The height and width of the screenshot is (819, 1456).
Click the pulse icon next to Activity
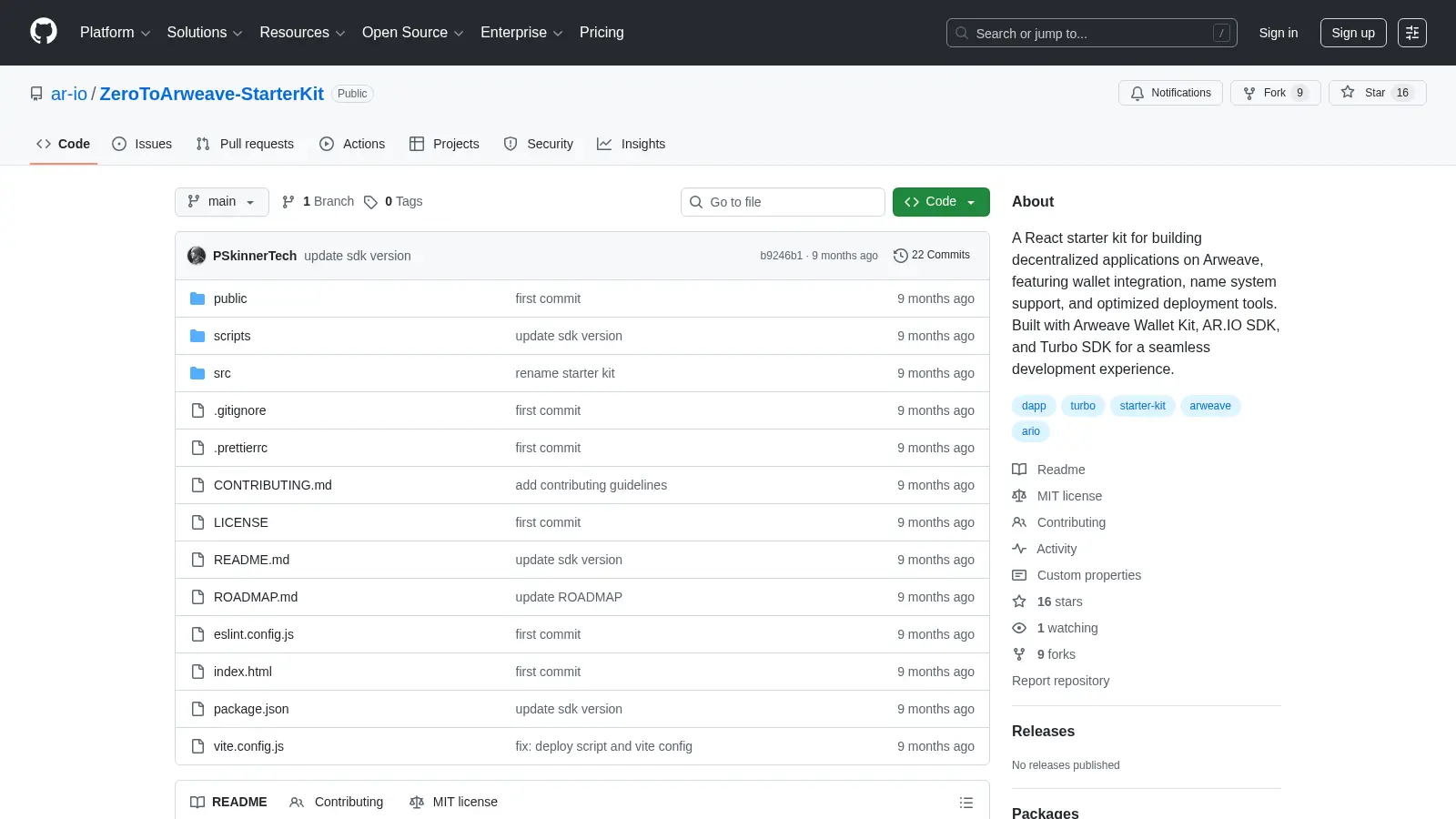pyautogui.click(x=1019, y=549)
